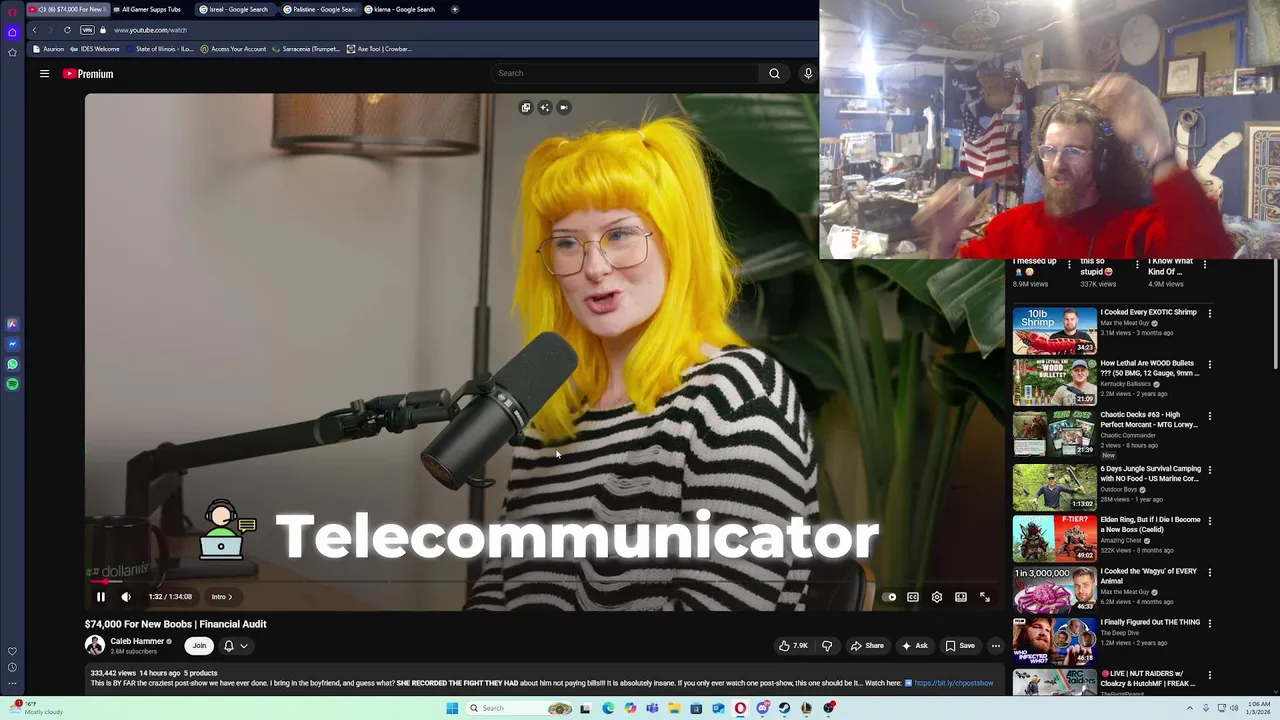Open Spotify in Opera sidebar
Image resolution: width=1280 pixels, height=720 pixels.
(x=12, y=384)
